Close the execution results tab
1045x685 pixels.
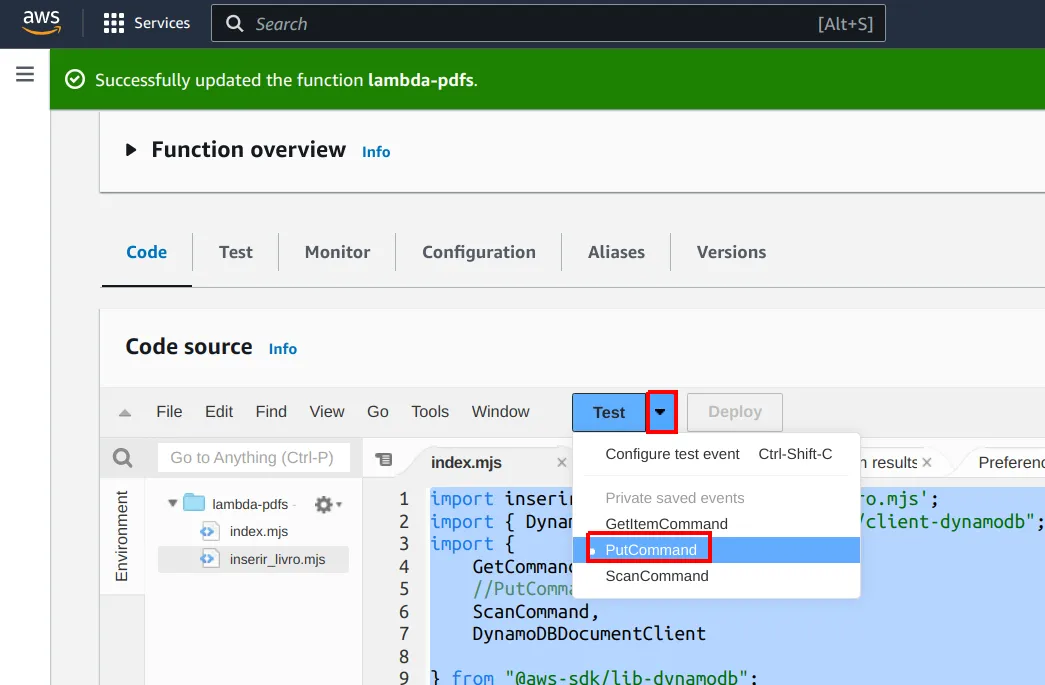tap(926, 462)
